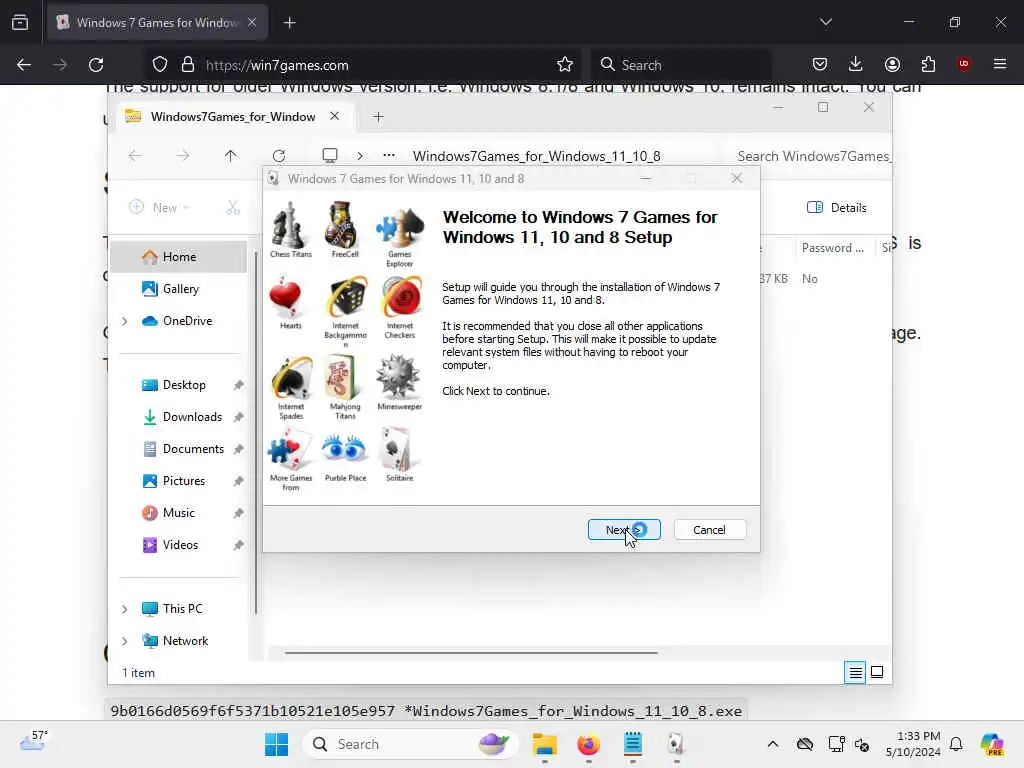The height and width of the screenshot is (768, 1024).
Task: Unpin Downloads from Explorer quick access
Action: pyautogui.click(x=238, y=417)
